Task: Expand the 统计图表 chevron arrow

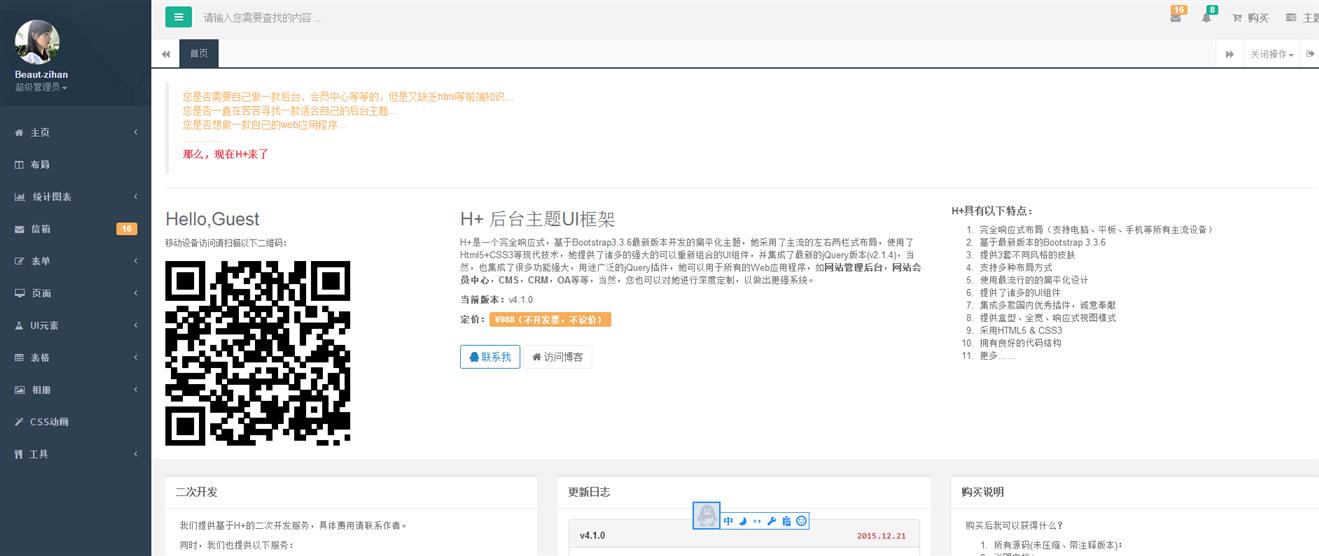Action: [x=135, y=196]
